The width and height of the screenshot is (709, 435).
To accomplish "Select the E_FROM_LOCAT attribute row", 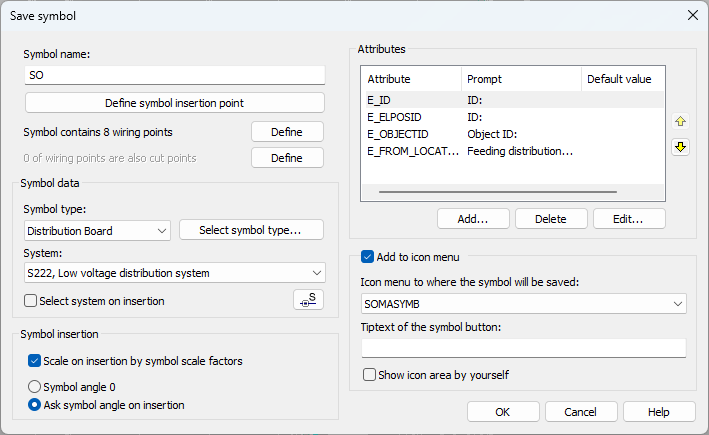I will pos(513,151).
